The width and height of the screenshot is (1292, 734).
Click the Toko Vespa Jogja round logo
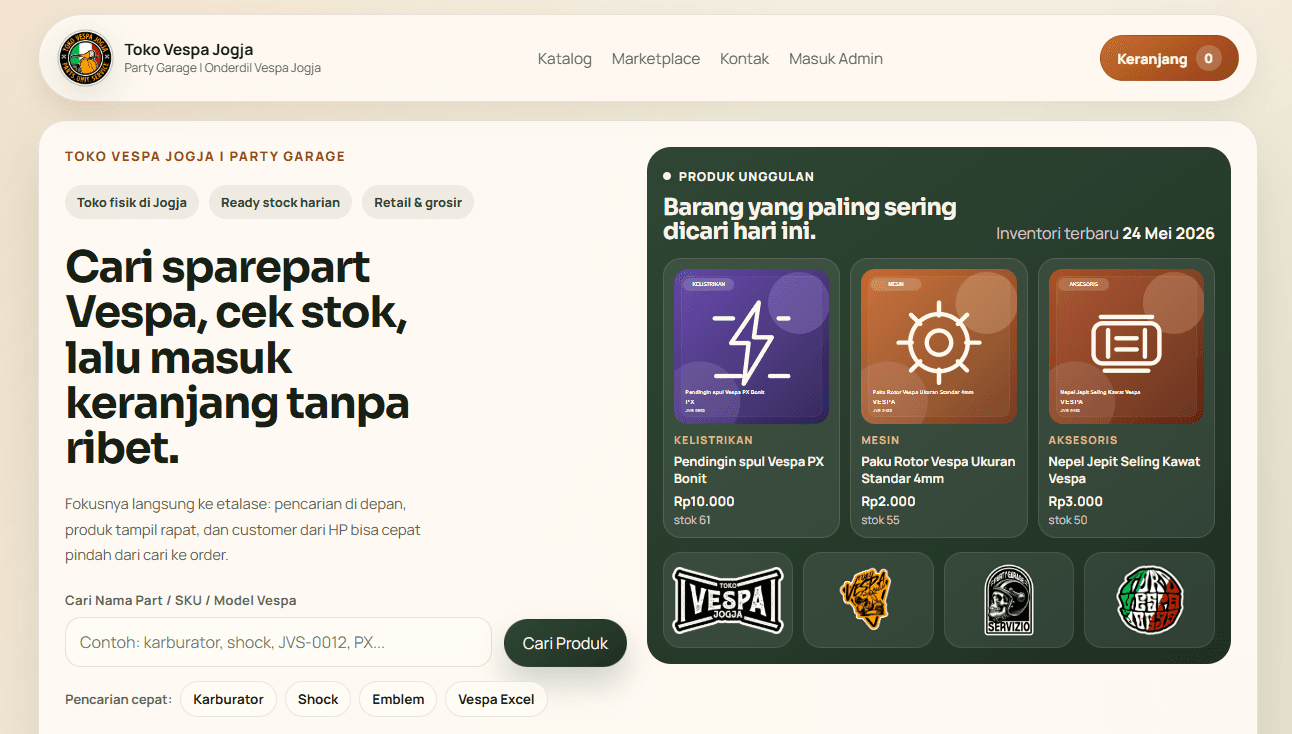86,58
